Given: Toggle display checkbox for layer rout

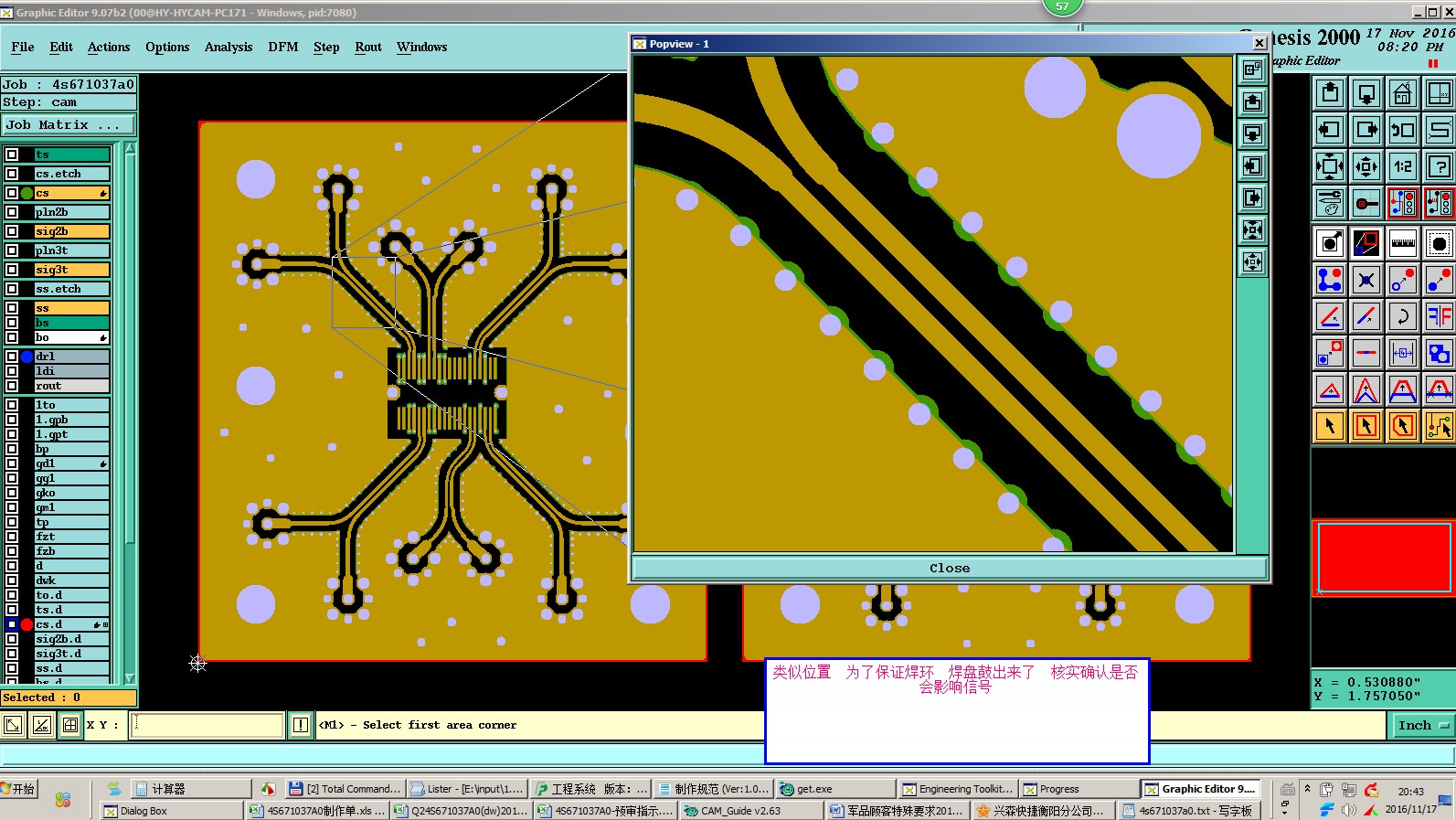Looking at the screenshot, I should 12,386.
